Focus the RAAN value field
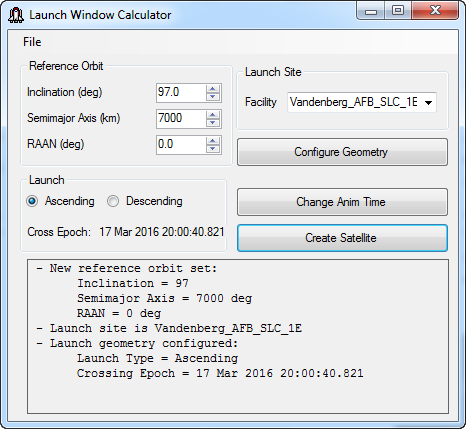The image size is (466, 429). (181, 145)
